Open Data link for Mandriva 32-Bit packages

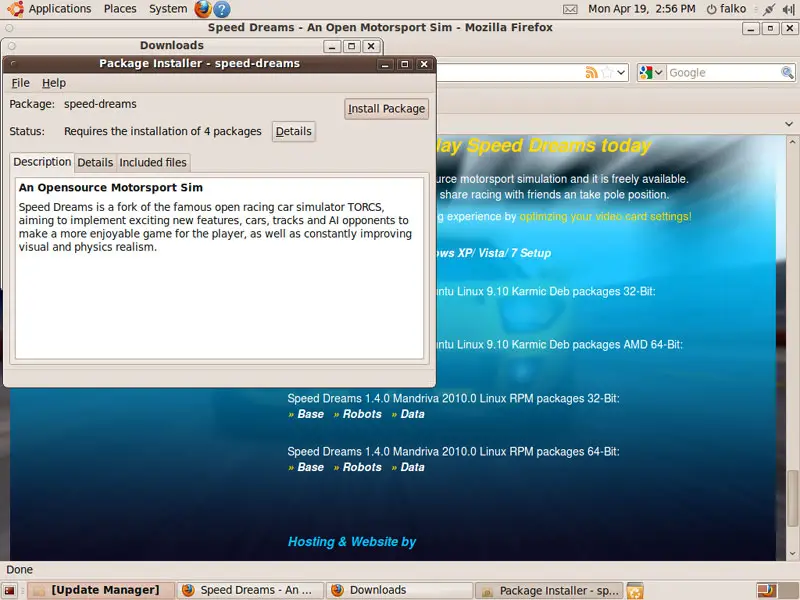tap(412, 414)
